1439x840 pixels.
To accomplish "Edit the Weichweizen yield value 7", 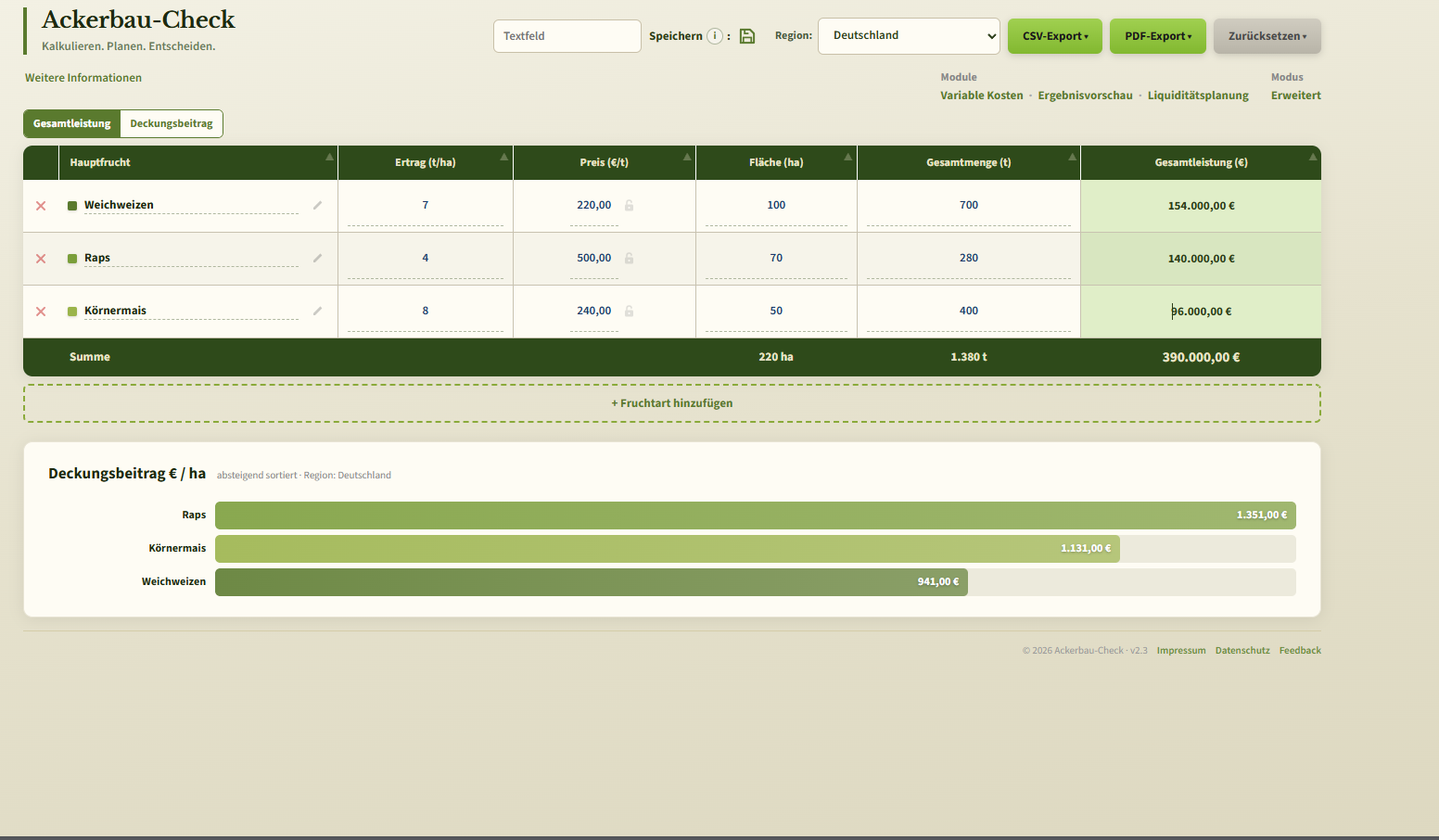I will tap(426, 206).
